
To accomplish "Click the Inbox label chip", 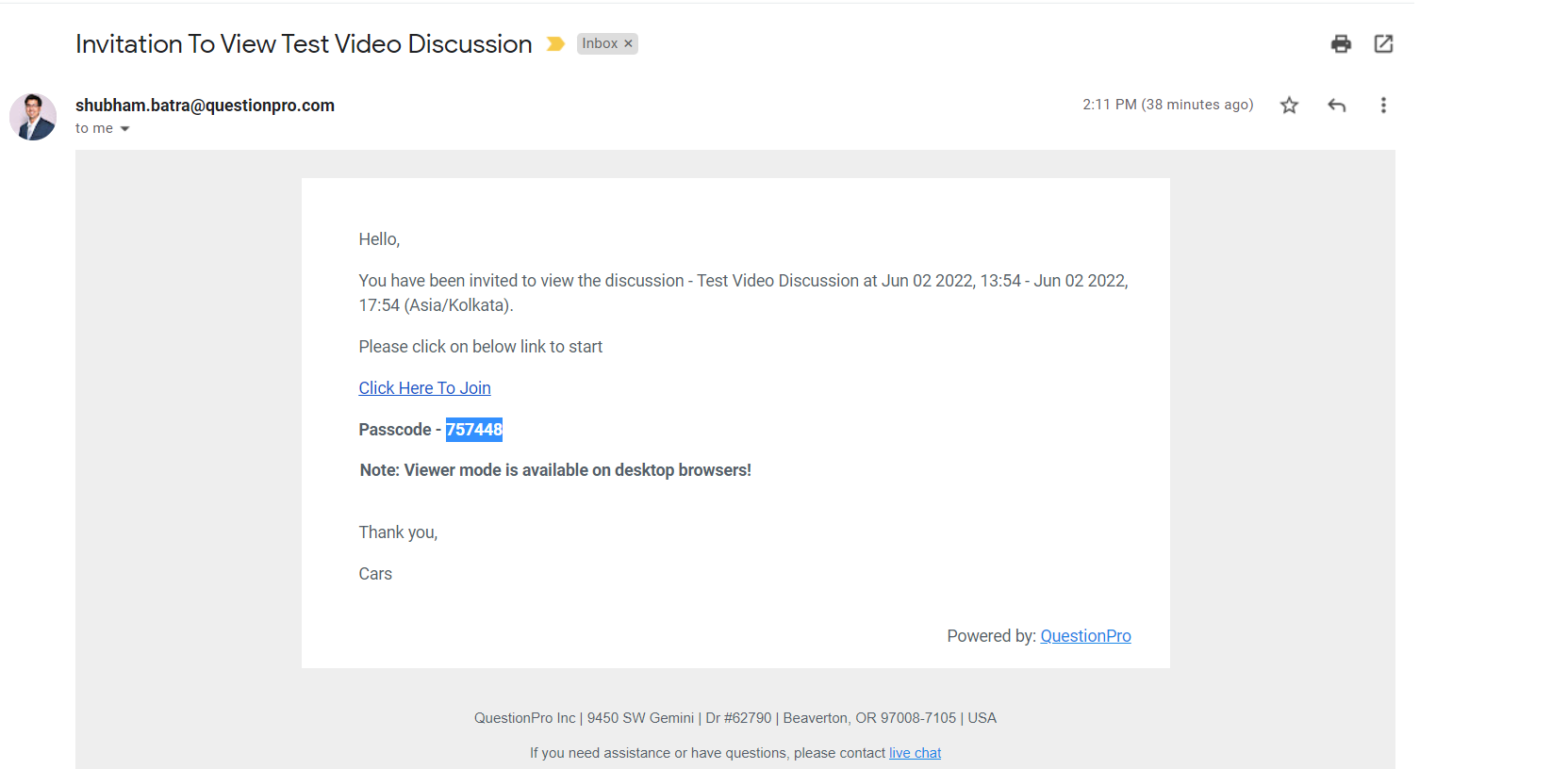I will [599, 44].
